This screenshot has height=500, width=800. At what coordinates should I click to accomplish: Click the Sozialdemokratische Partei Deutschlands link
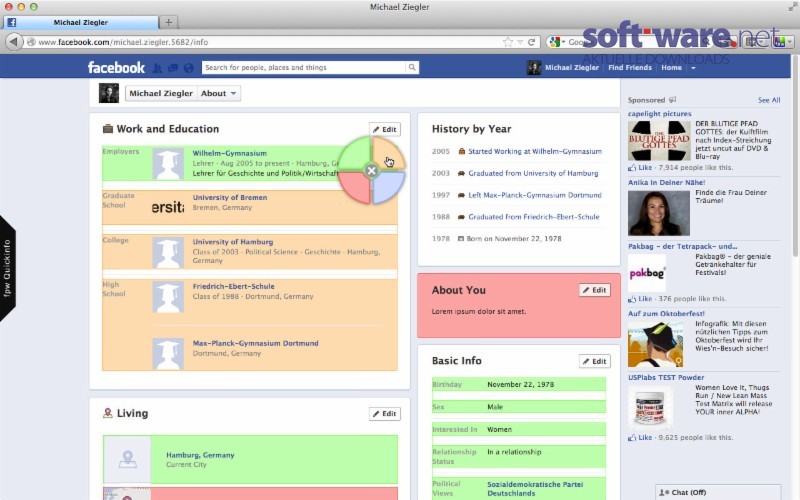pyautogui.click(x=535, y=489)
